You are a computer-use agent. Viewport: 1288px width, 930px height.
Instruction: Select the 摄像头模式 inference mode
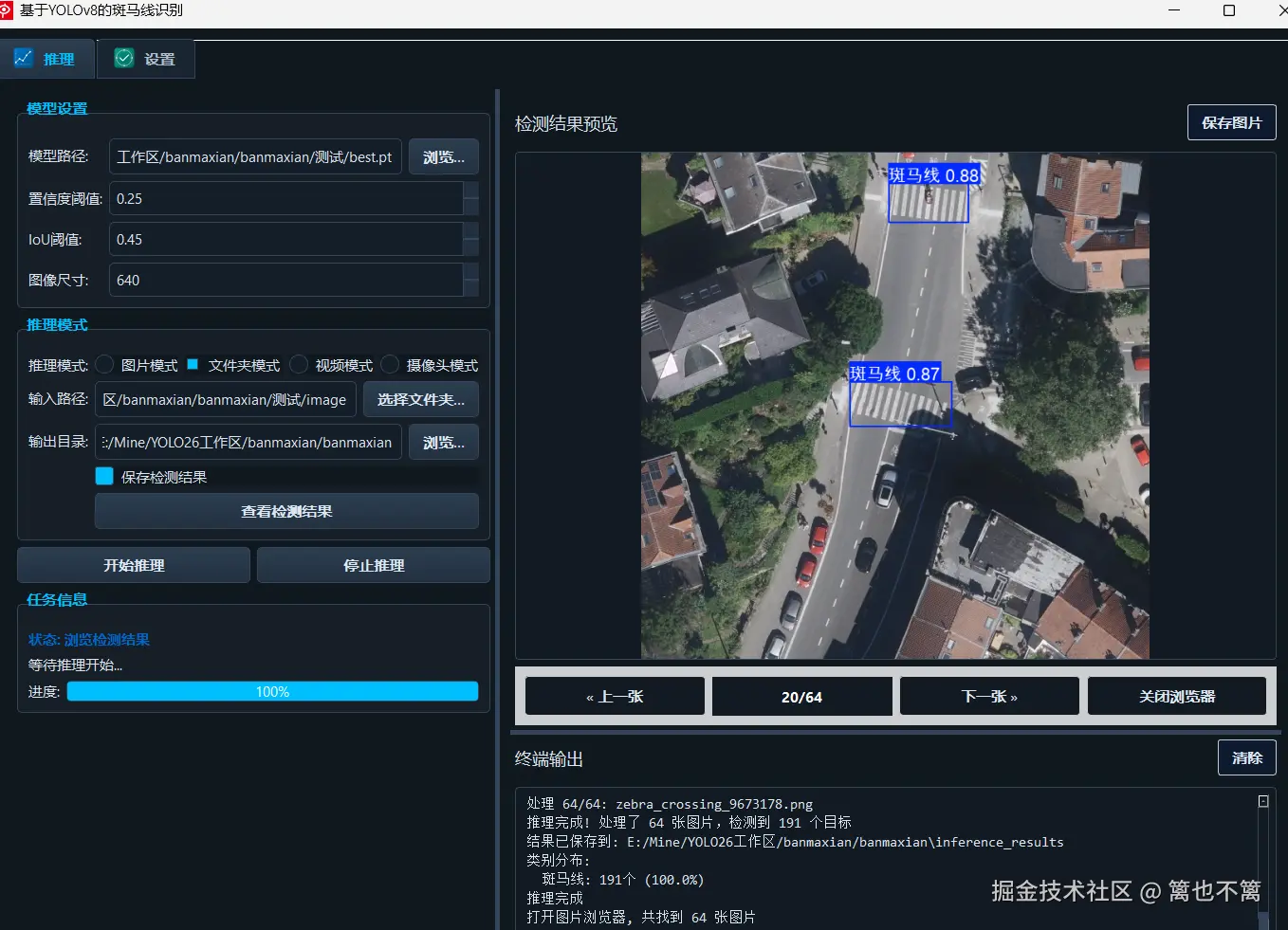click(x=390, y=364)
